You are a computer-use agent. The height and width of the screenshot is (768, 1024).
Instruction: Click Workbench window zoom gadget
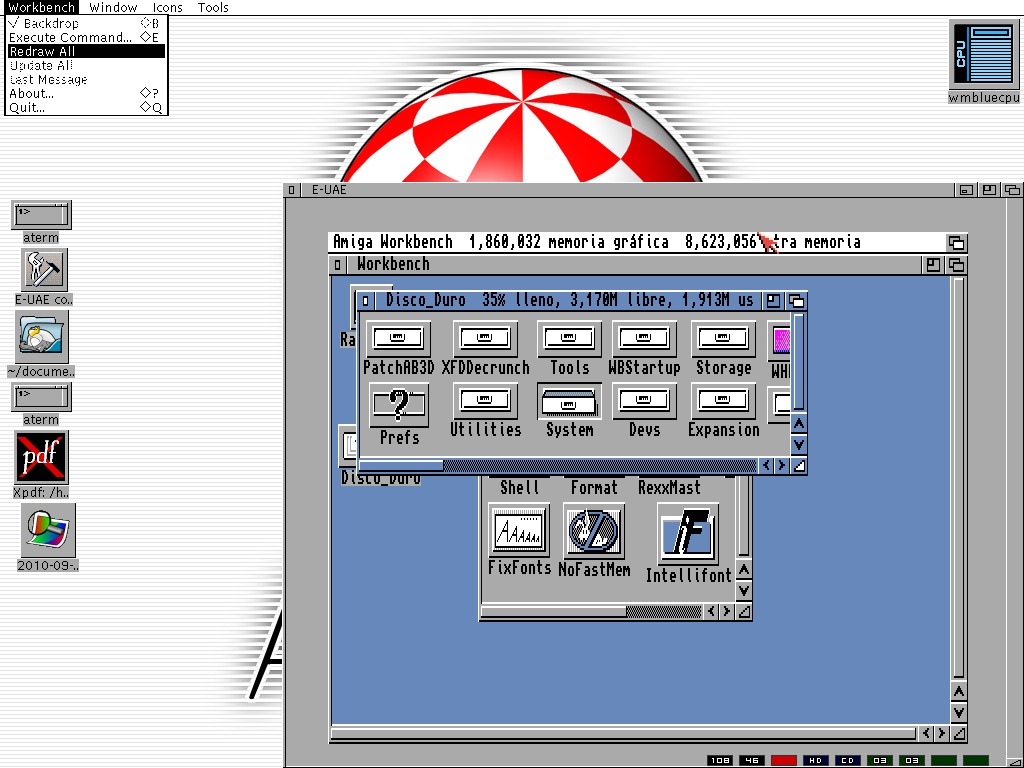tap(933, 264)
